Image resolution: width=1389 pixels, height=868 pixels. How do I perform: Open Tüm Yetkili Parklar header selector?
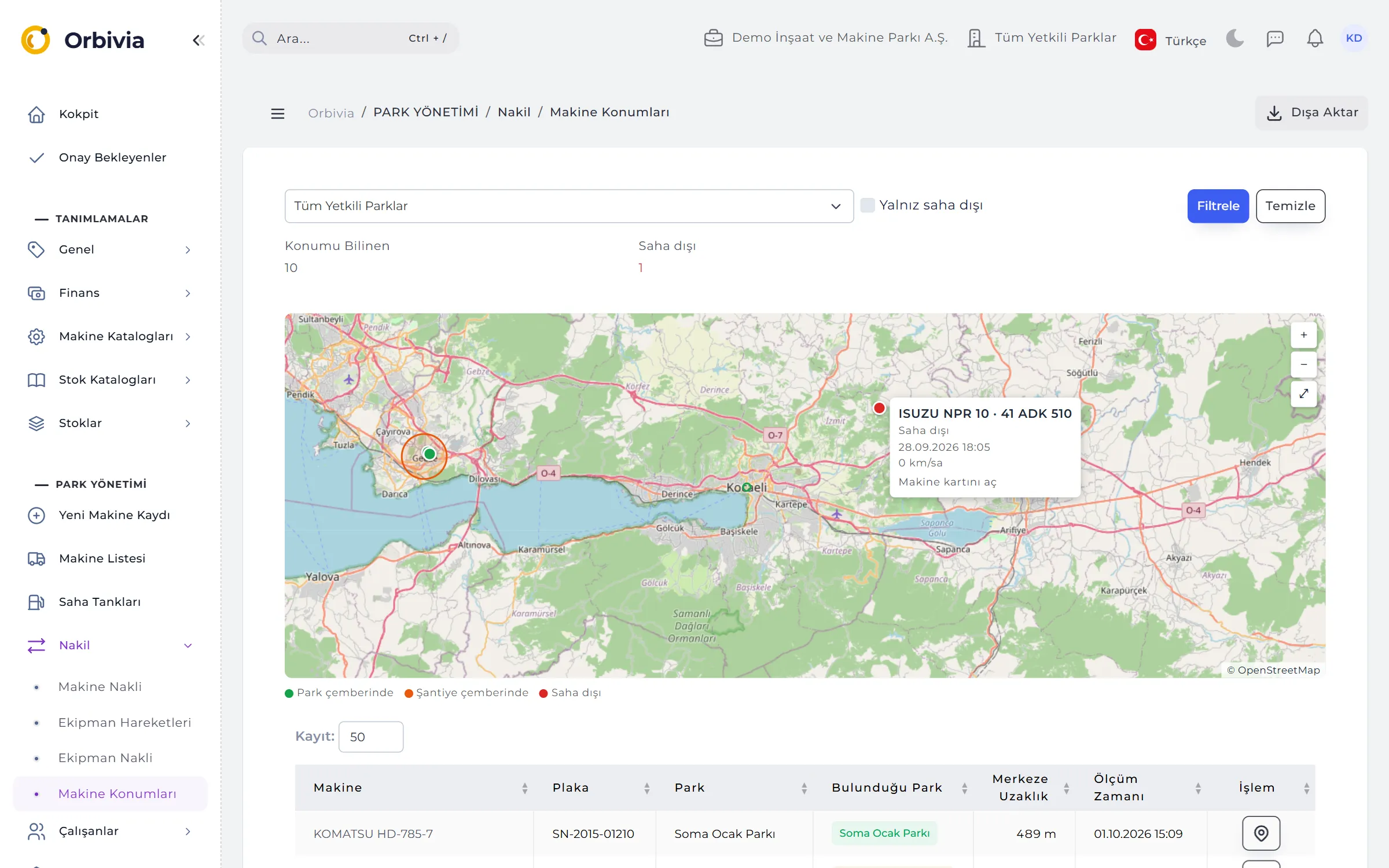[x=1042, y=38]
